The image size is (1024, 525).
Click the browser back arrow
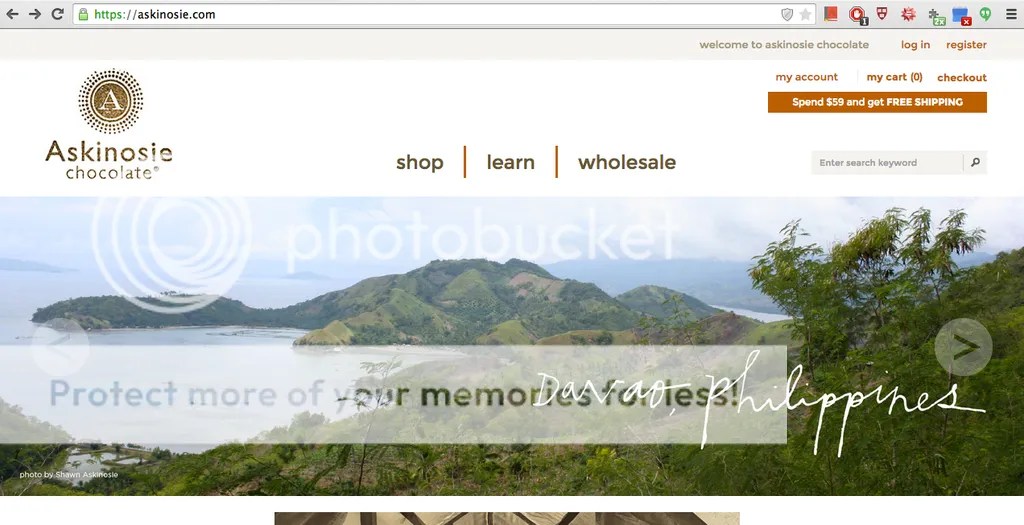click(x=12, y=14)
